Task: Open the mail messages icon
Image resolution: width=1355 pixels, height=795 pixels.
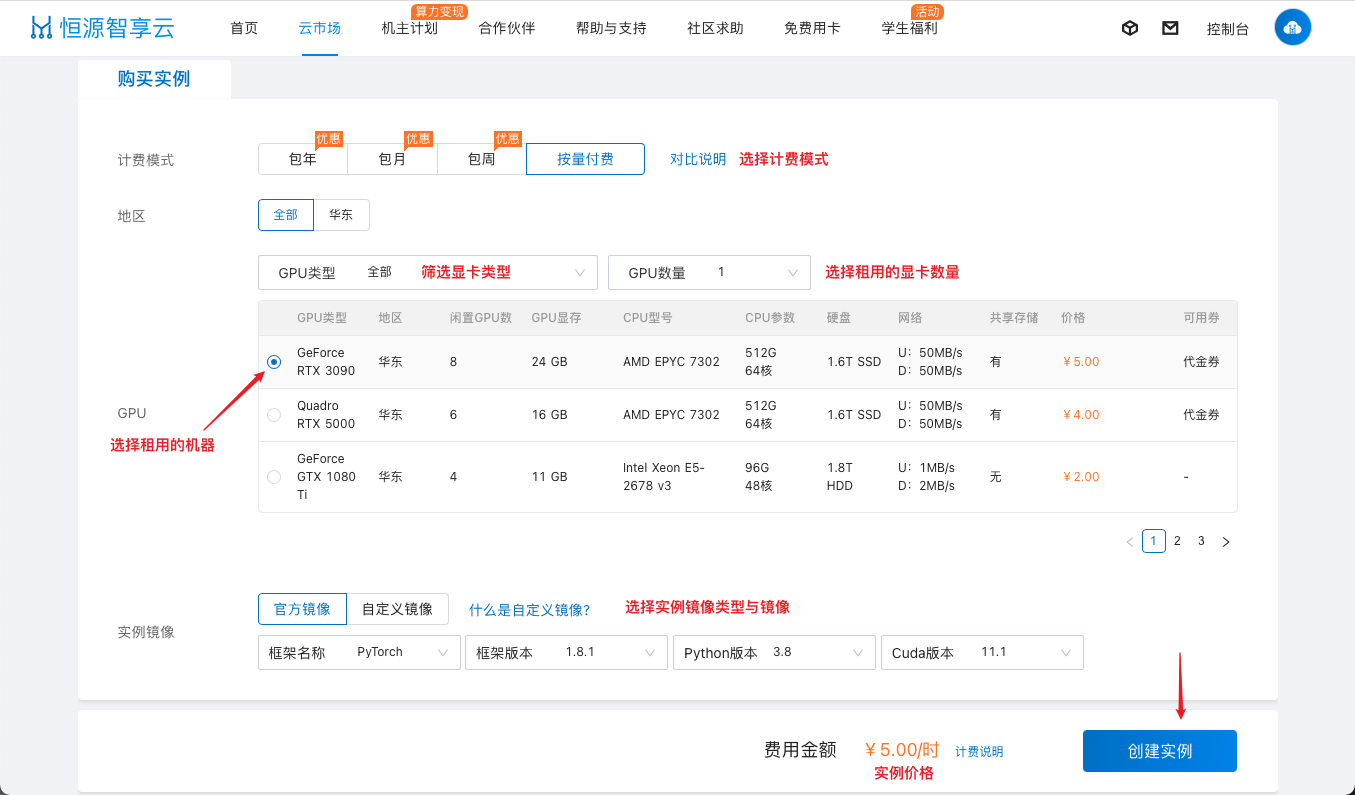Action: click(1170, 28)
